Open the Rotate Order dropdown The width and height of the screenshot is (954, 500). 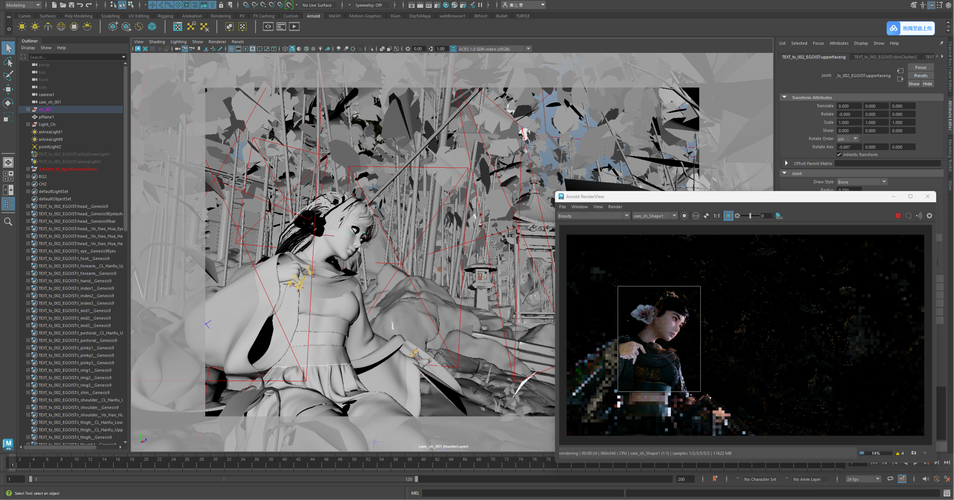click(848, 138)
